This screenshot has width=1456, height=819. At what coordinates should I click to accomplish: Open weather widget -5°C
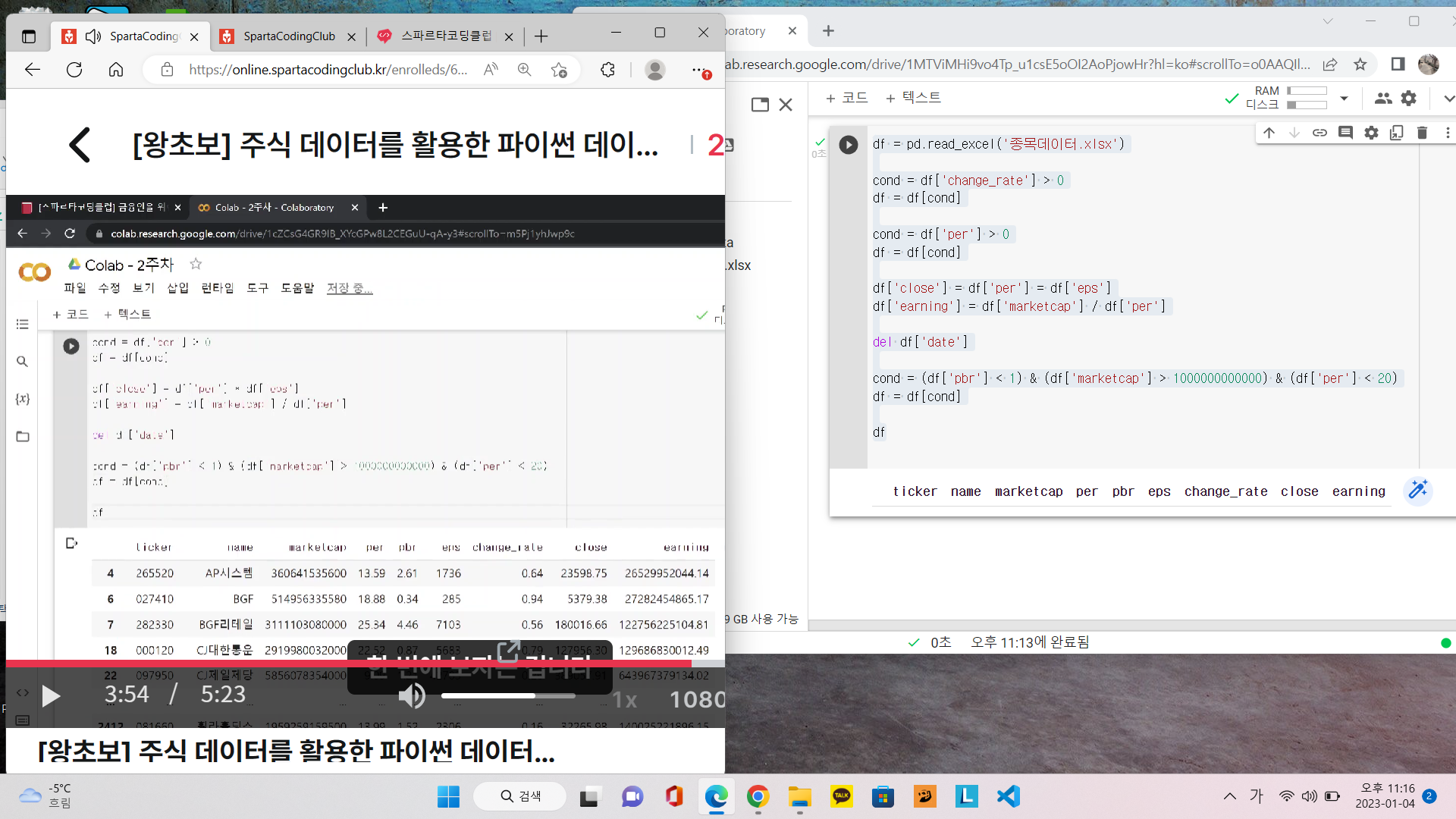click(45, 796)
